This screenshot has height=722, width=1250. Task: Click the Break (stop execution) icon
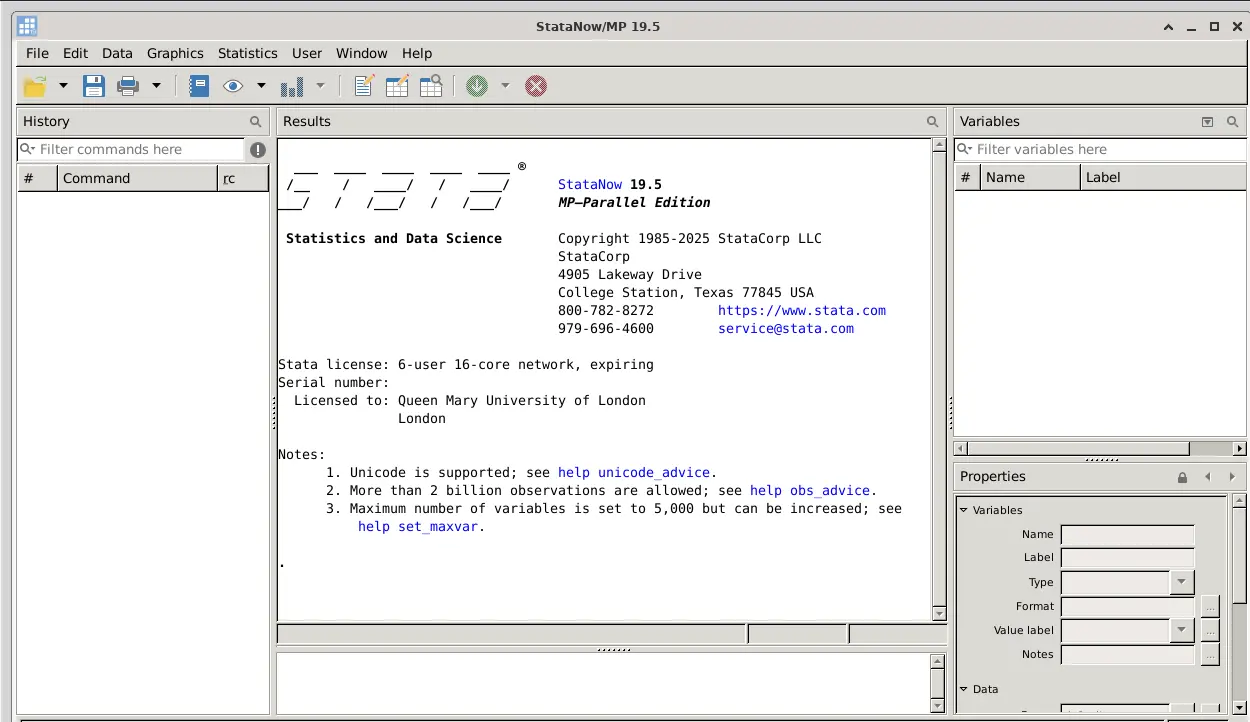click(x=536, y=86)
